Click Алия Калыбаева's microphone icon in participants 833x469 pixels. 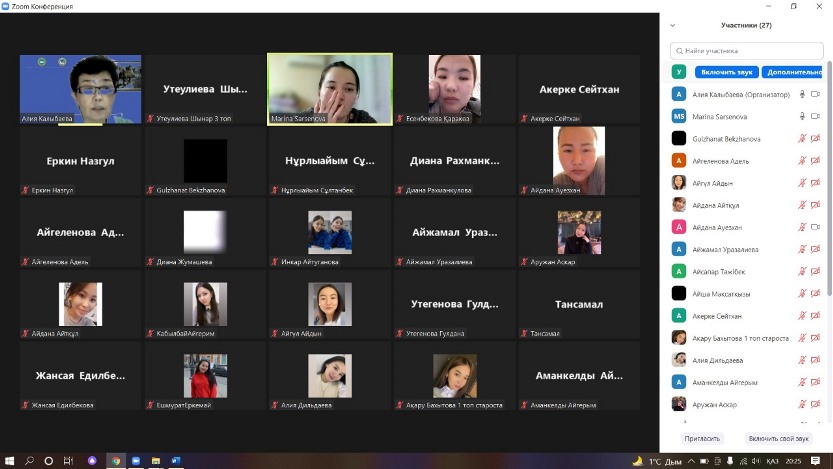tap(802, 94)
